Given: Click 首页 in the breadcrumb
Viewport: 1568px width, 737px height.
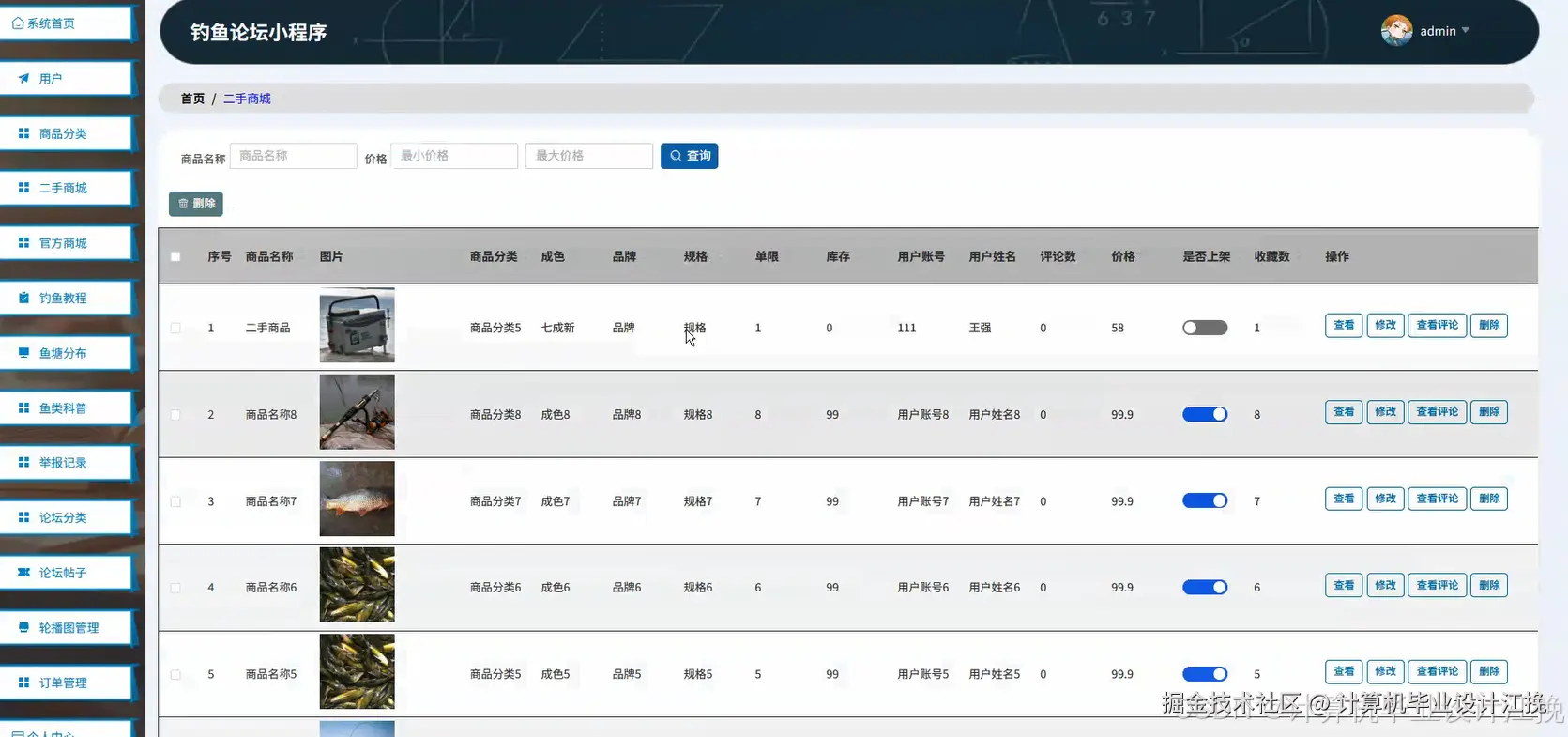Looking at the screenshot, I should pos(192,99).
